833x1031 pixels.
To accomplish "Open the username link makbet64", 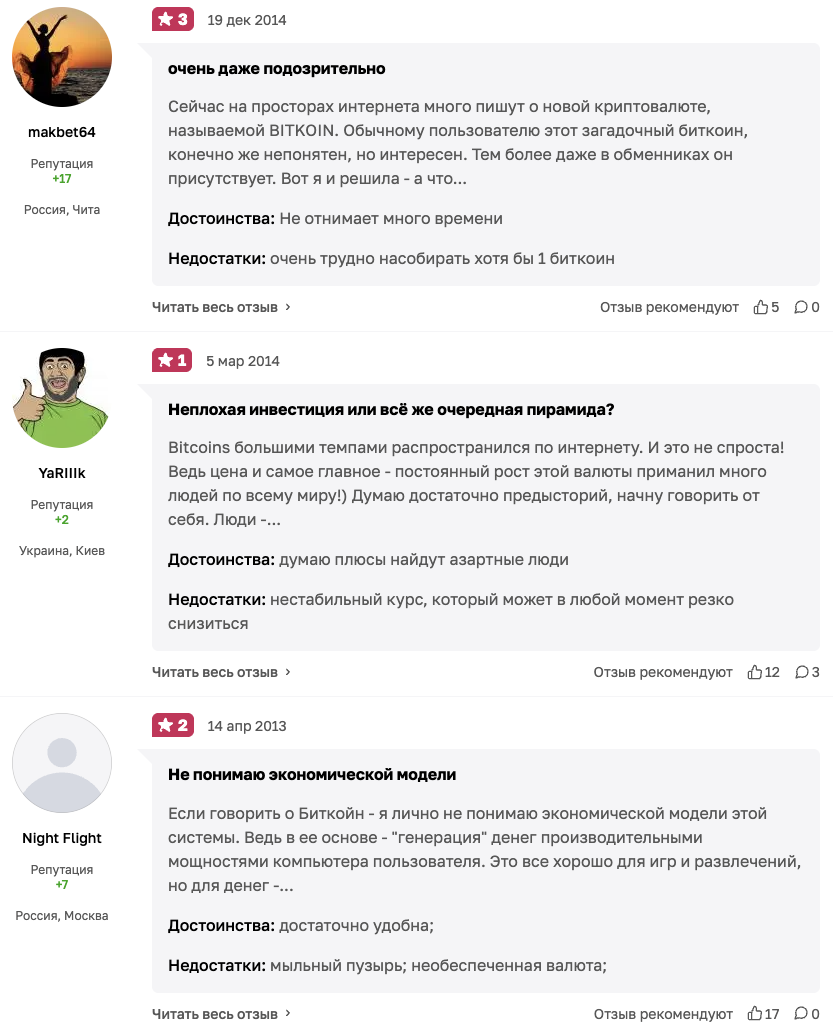I will click(x=62, y=132).
